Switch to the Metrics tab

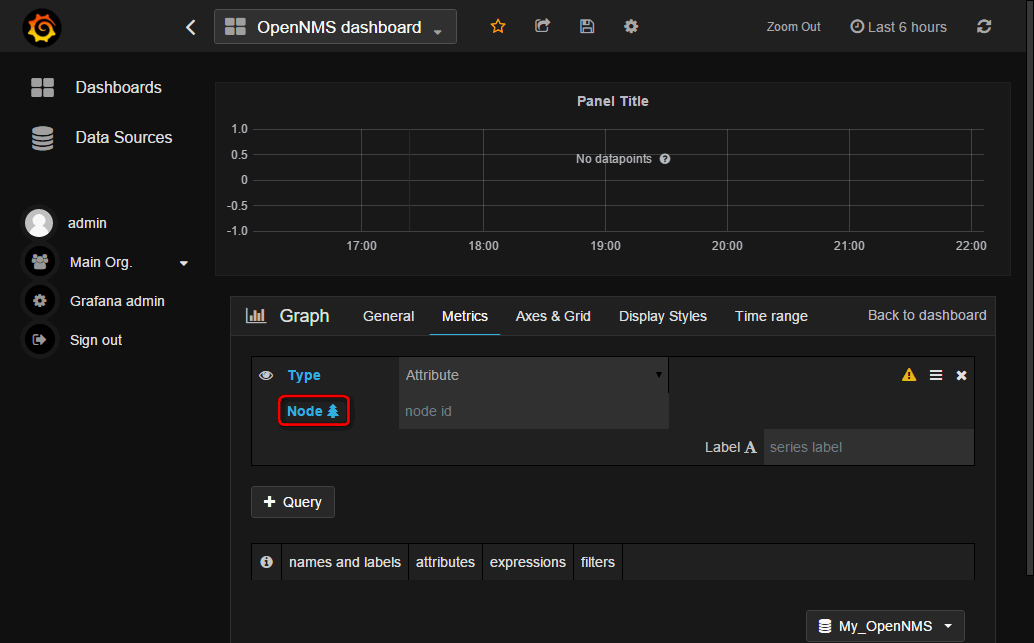(465, 317)
